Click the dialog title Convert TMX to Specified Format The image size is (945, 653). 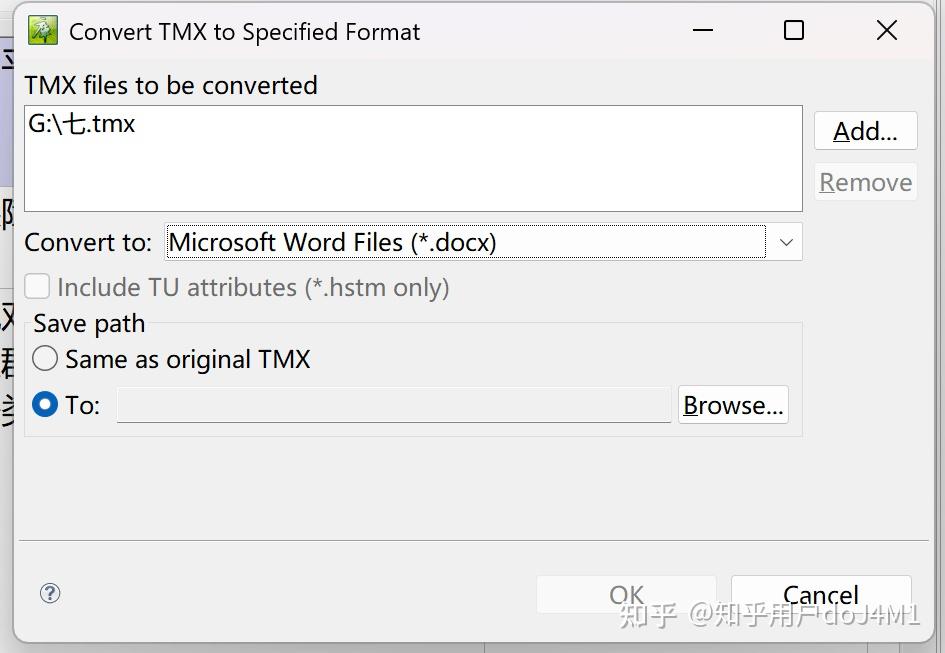click(243, 31)
